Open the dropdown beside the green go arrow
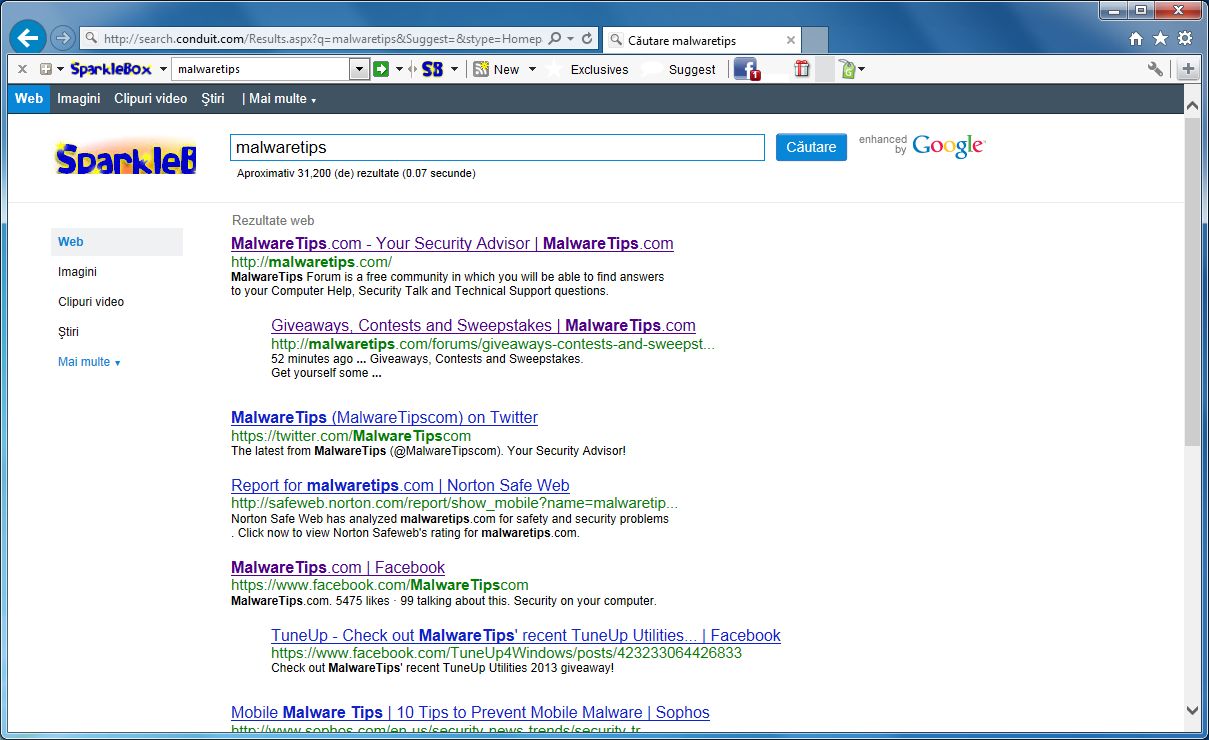The image size is (1209, 740). click(x=399, y=69)
